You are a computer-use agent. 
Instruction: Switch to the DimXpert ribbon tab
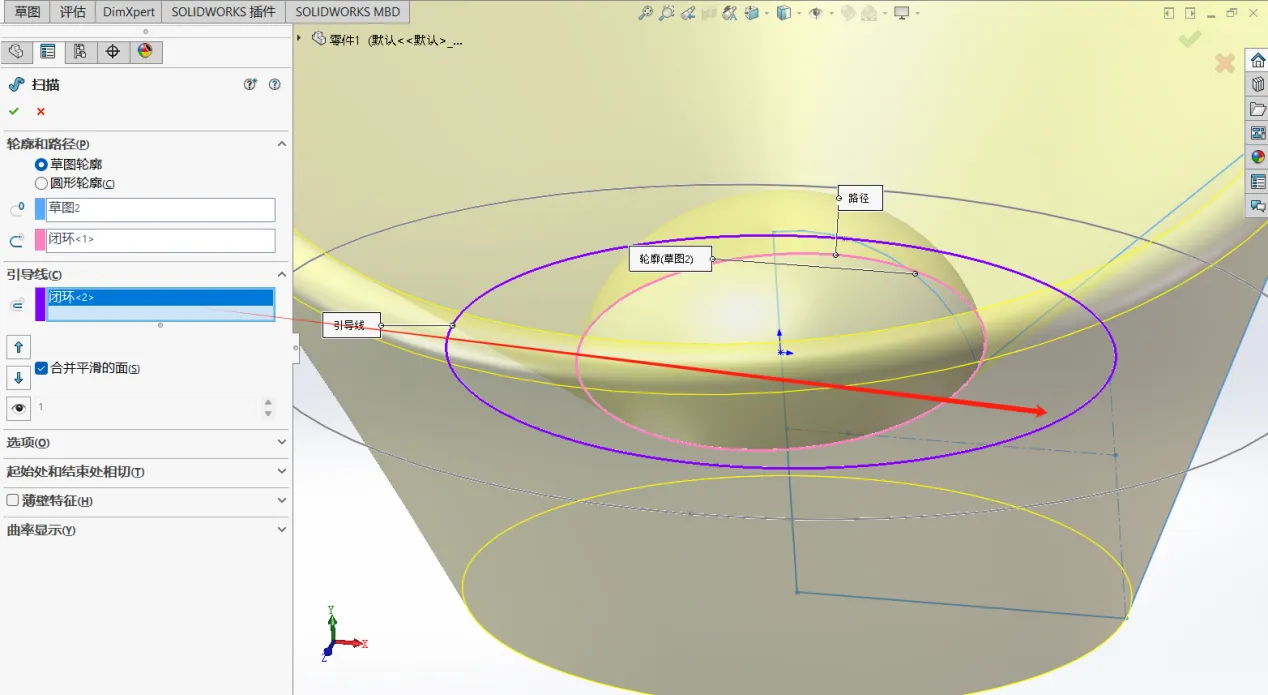pos(129,12)
